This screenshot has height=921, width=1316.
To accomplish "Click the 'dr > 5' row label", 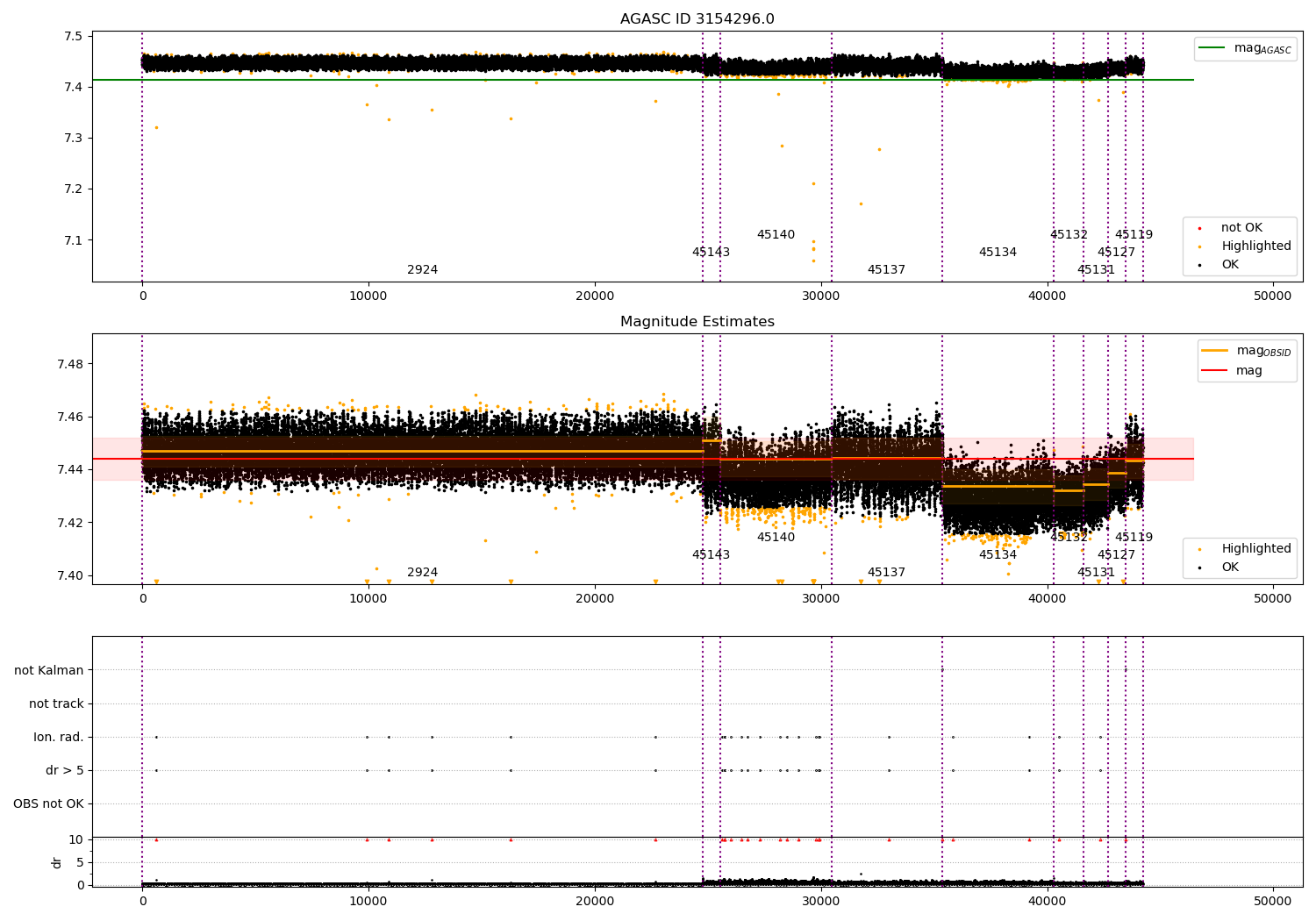I will 65,770.
